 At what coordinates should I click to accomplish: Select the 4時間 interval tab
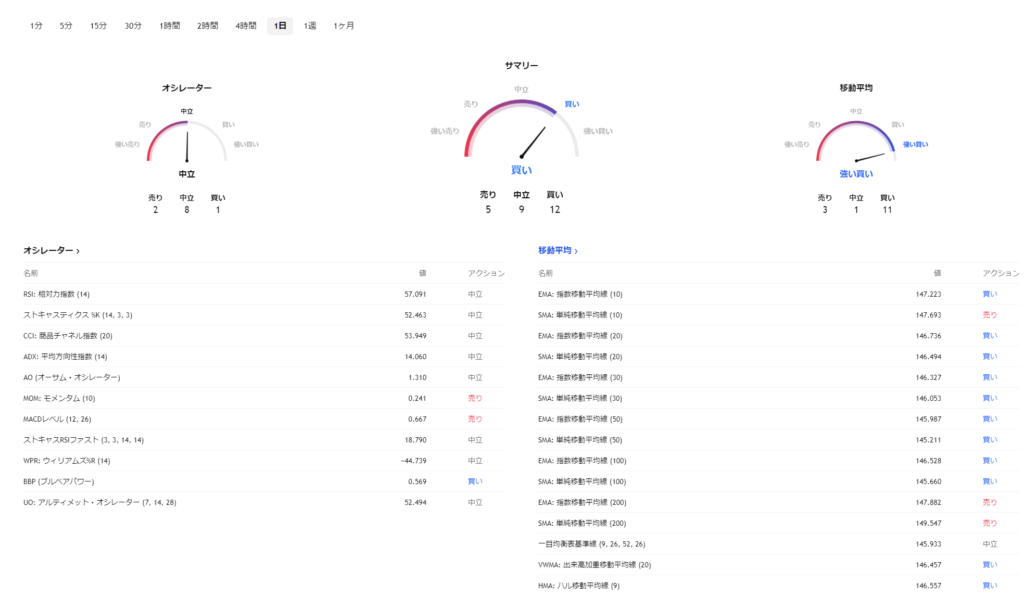point(246,25)
